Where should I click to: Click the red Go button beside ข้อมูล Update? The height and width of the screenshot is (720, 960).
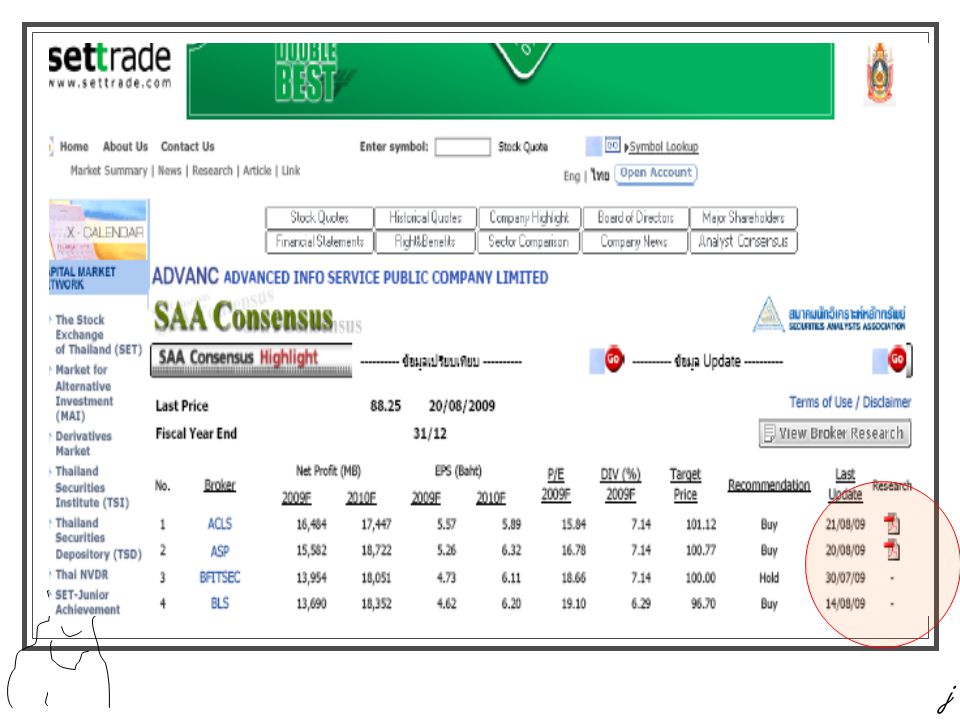point(897,359)
